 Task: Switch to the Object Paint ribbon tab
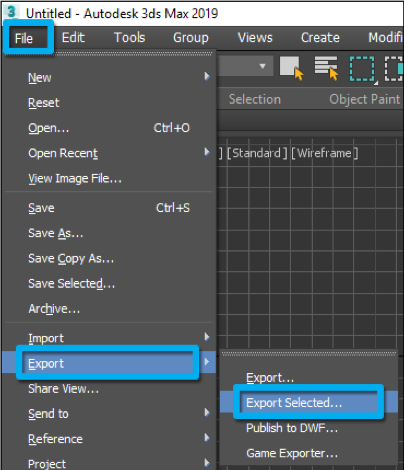pyautogui.click(x=365, y=99)
